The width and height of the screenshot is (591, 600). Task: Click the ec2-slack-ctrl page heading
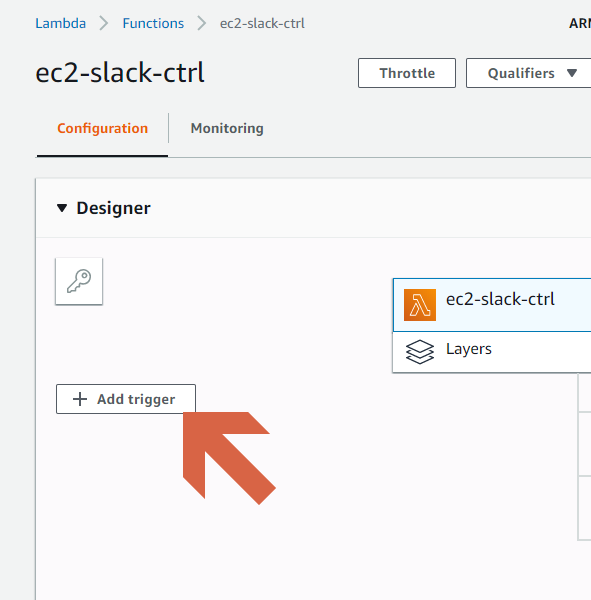(120, 73)
